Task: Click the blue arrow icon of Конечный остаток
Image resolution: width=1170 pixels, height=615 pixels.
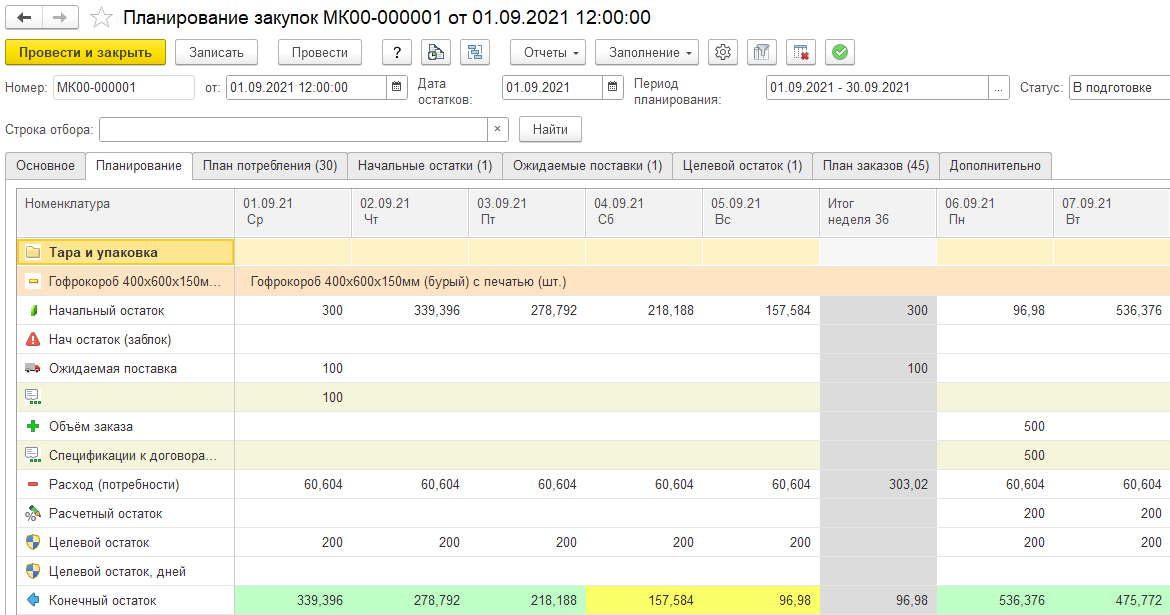Action: (33, 600)
